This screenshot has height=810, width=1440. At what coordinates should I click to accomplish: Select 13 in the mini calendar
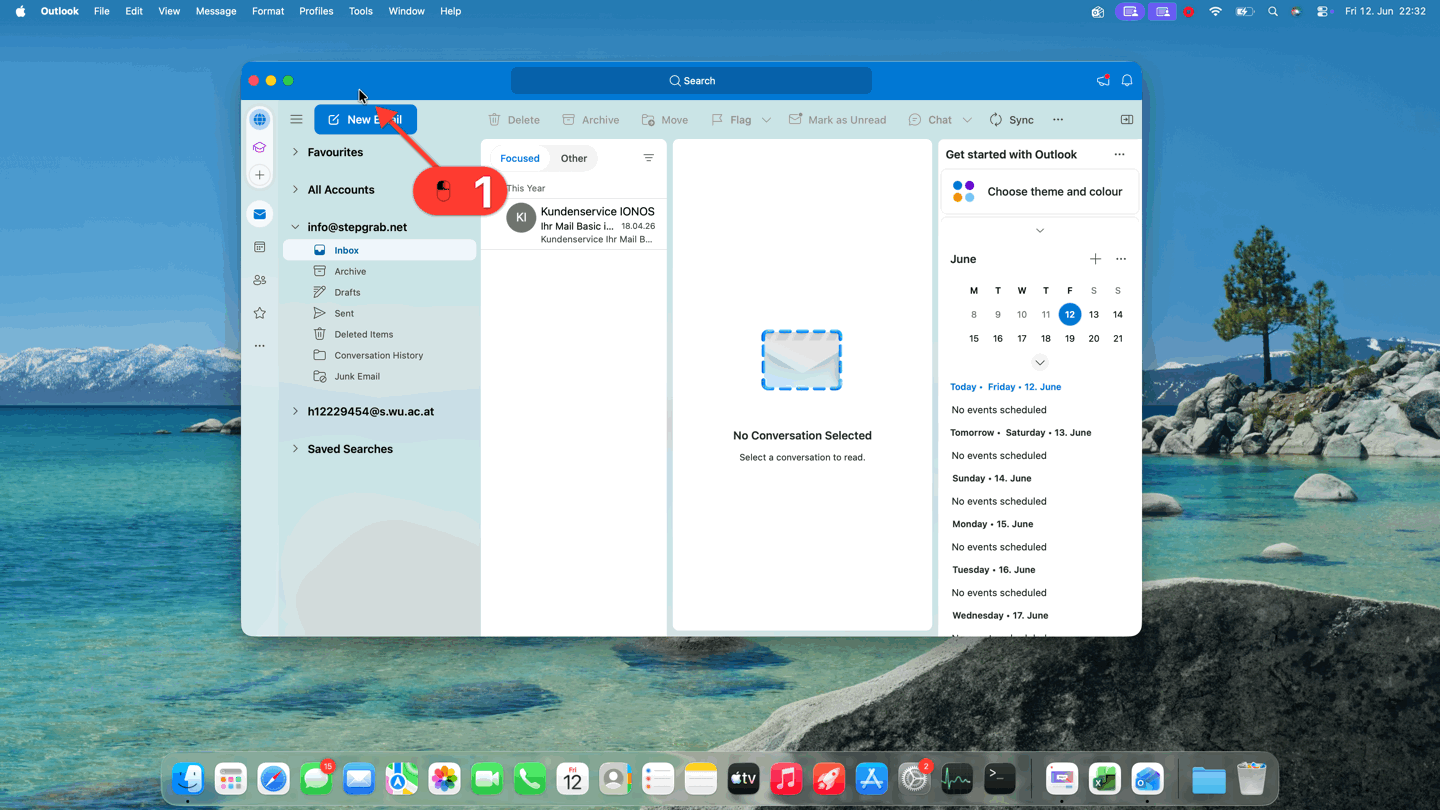1094,314
